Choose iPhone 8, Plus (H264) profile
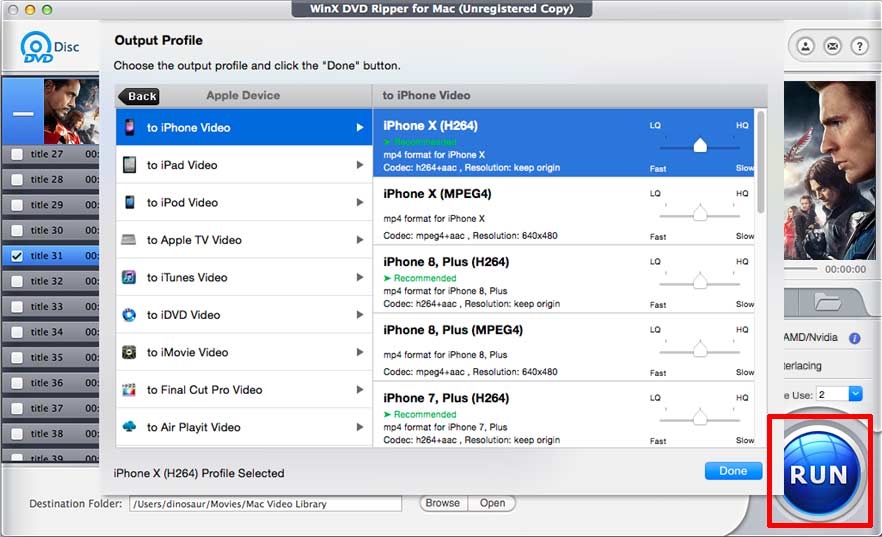Viewport: 882px width, 537px height. pyautogui.click(x=564, y=279)
